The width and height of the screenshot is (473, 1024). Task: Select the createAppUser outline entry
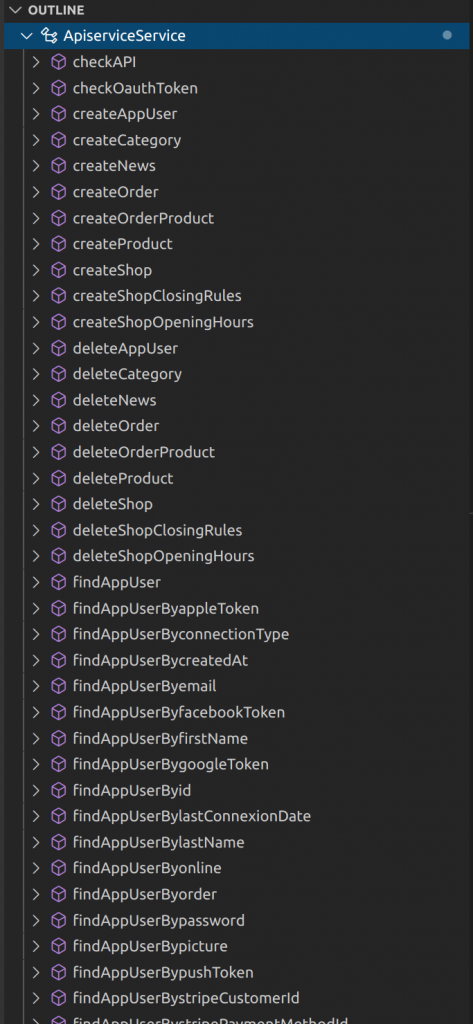point(125,114)
